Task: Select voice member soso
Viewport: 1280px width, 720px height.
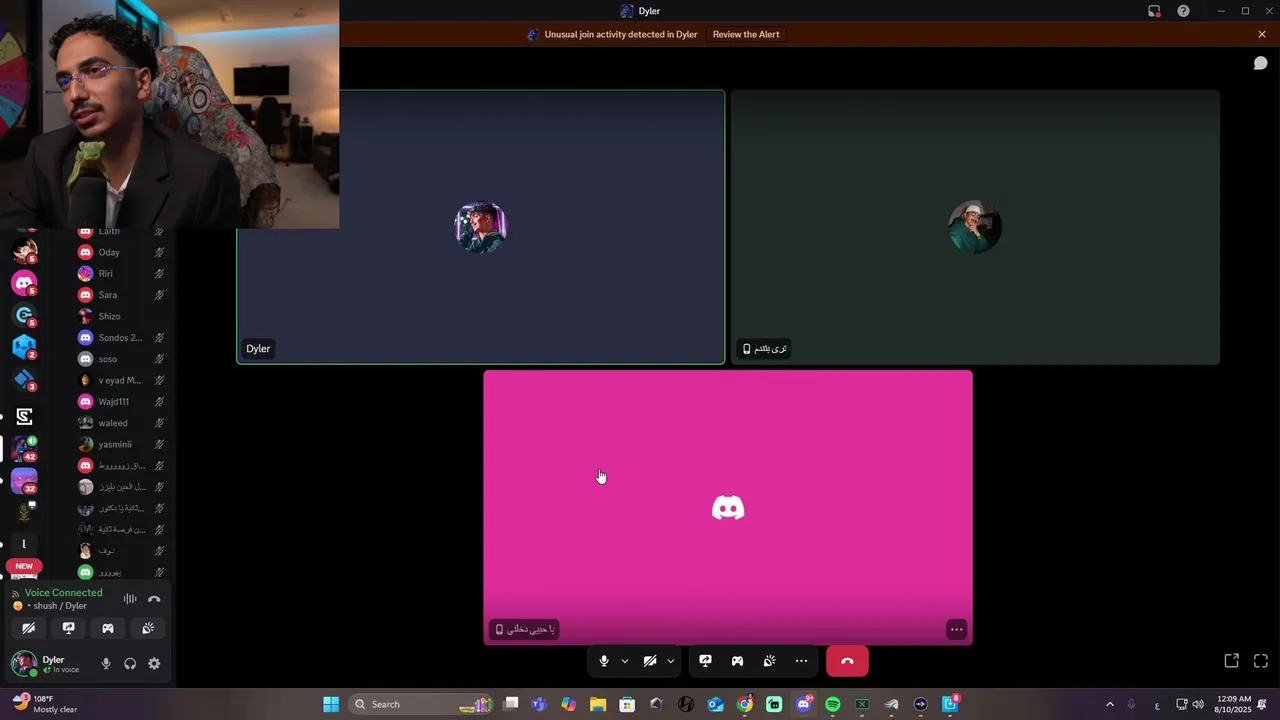Action: 121,359
